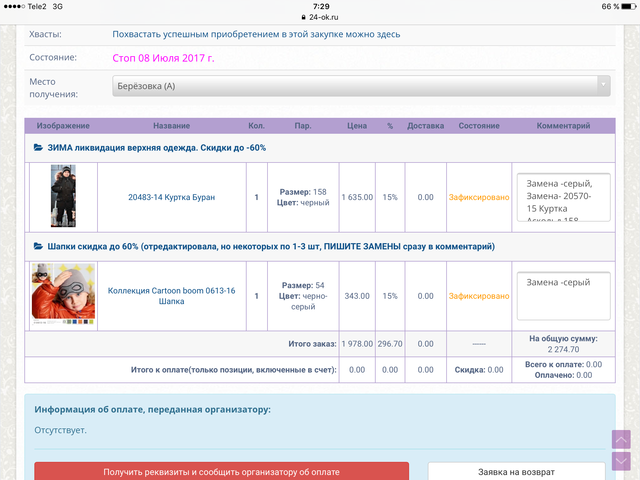
Task: Tap the scroll-to-bottom arrow button
Action: click(621, 461)
